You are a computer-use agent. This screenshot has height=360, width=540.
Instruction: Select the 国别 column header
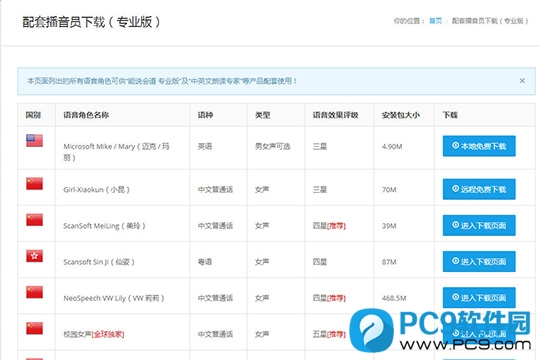(x=33, y=115)
